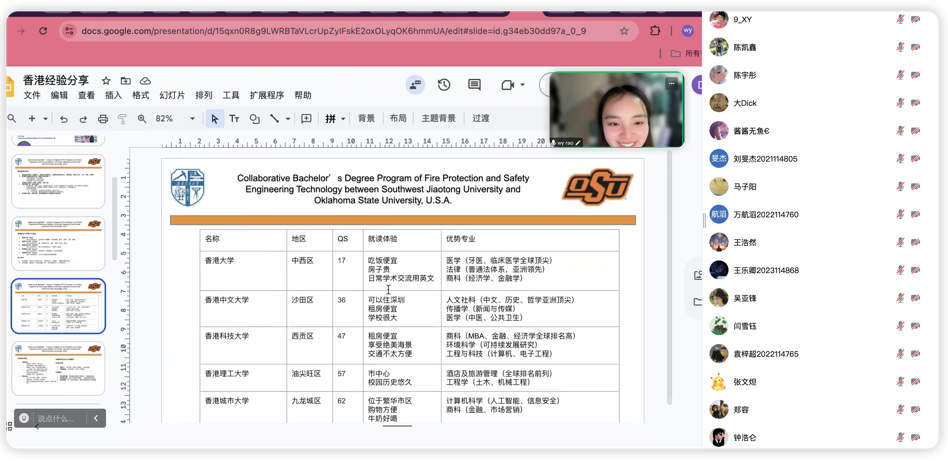
Task: Expand the 82% zoom level dropdown
Action: coord(193,119)
